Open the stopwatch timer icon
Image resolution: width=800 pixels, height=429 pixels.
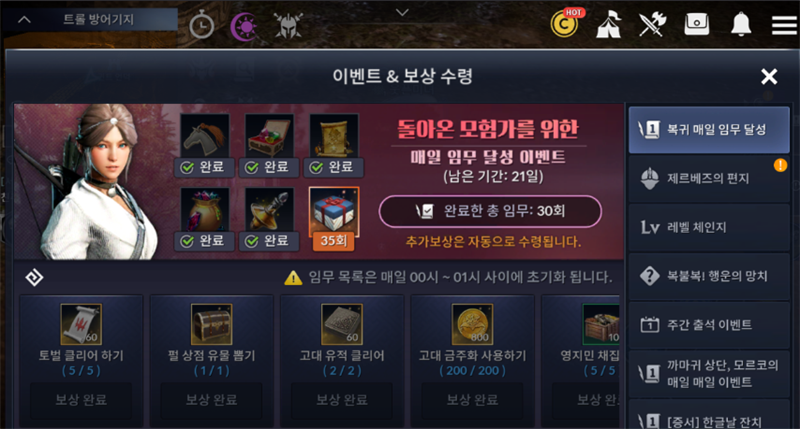[202, 26]
